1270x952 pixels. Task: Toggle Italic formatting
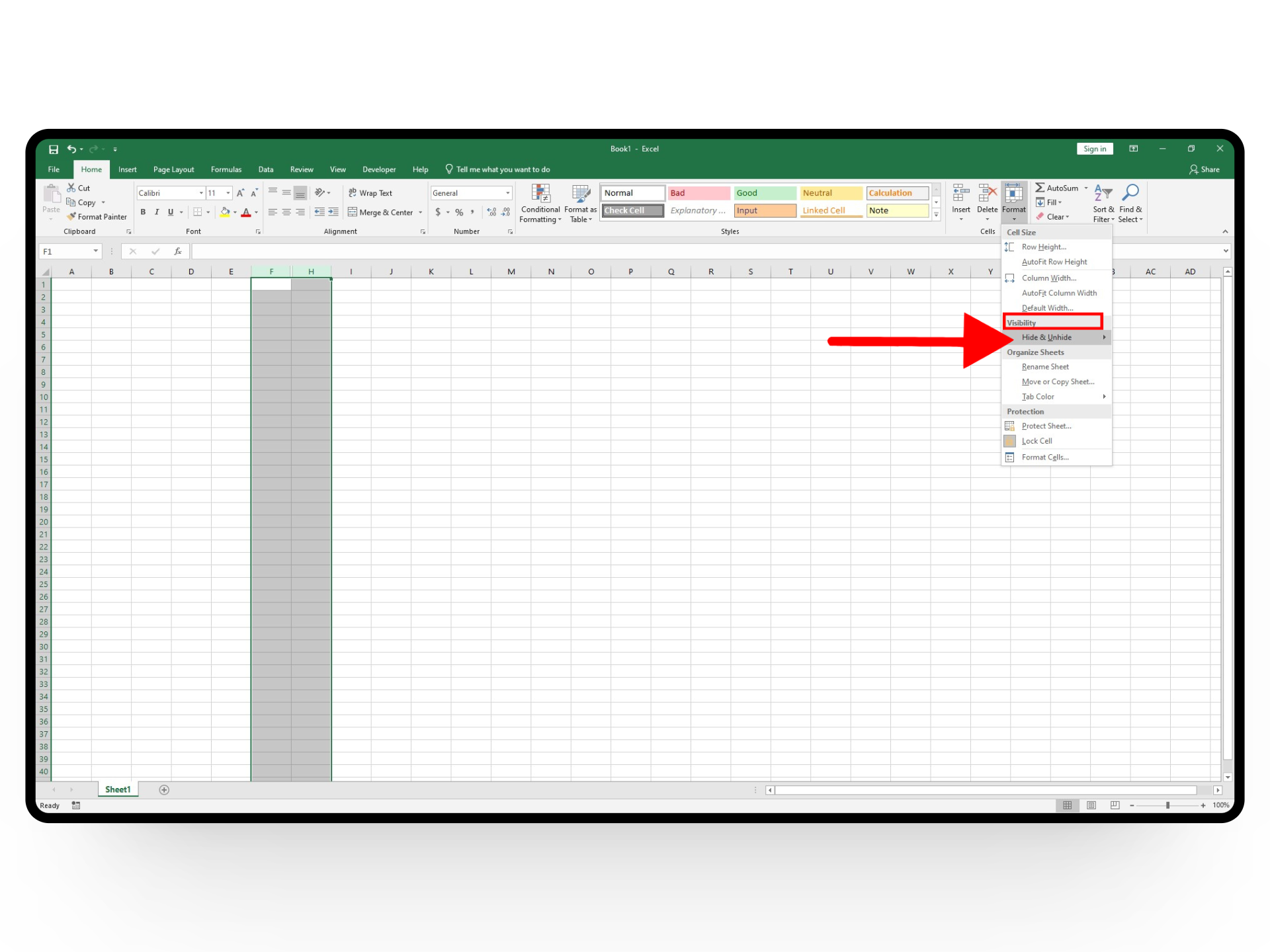pos(157,212)
